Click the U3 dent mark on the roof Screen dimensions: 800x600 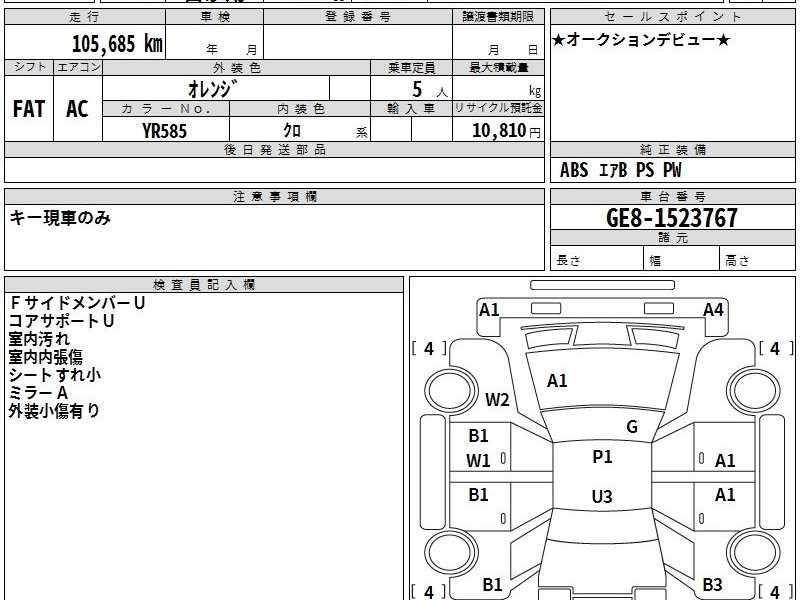[x=602, y=496]
